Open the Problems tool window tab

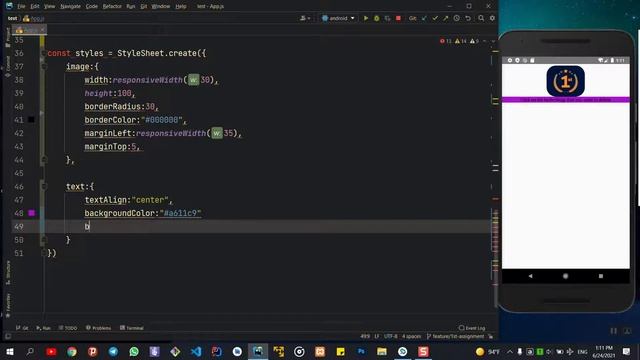pyautogui.click(x=98, y=328)
